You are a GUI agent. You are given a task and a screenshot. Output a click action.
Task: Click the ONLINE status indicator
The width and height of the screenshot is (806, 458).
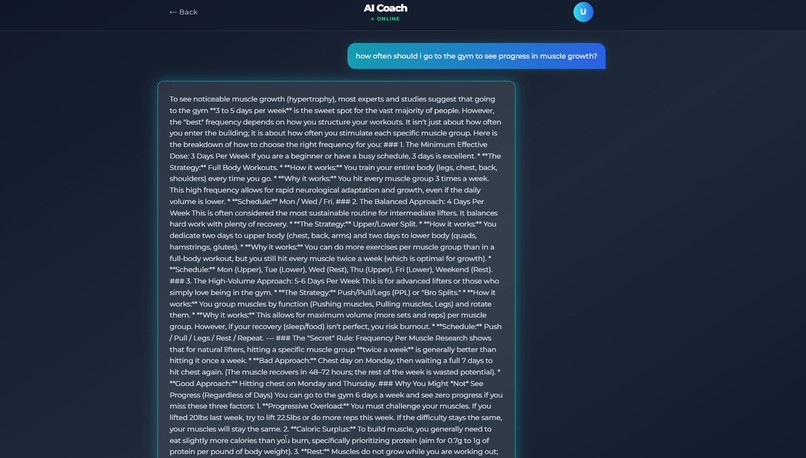386,19
